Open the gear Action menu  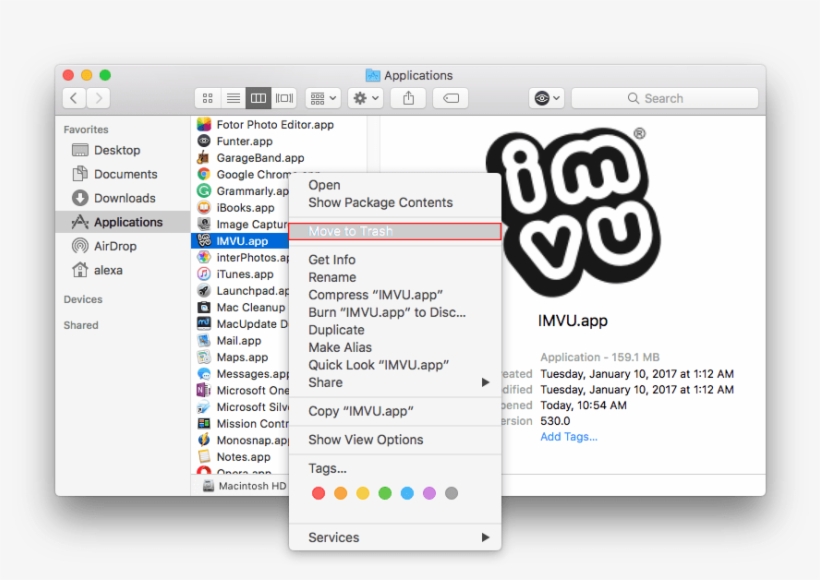[x=366, y=98]
